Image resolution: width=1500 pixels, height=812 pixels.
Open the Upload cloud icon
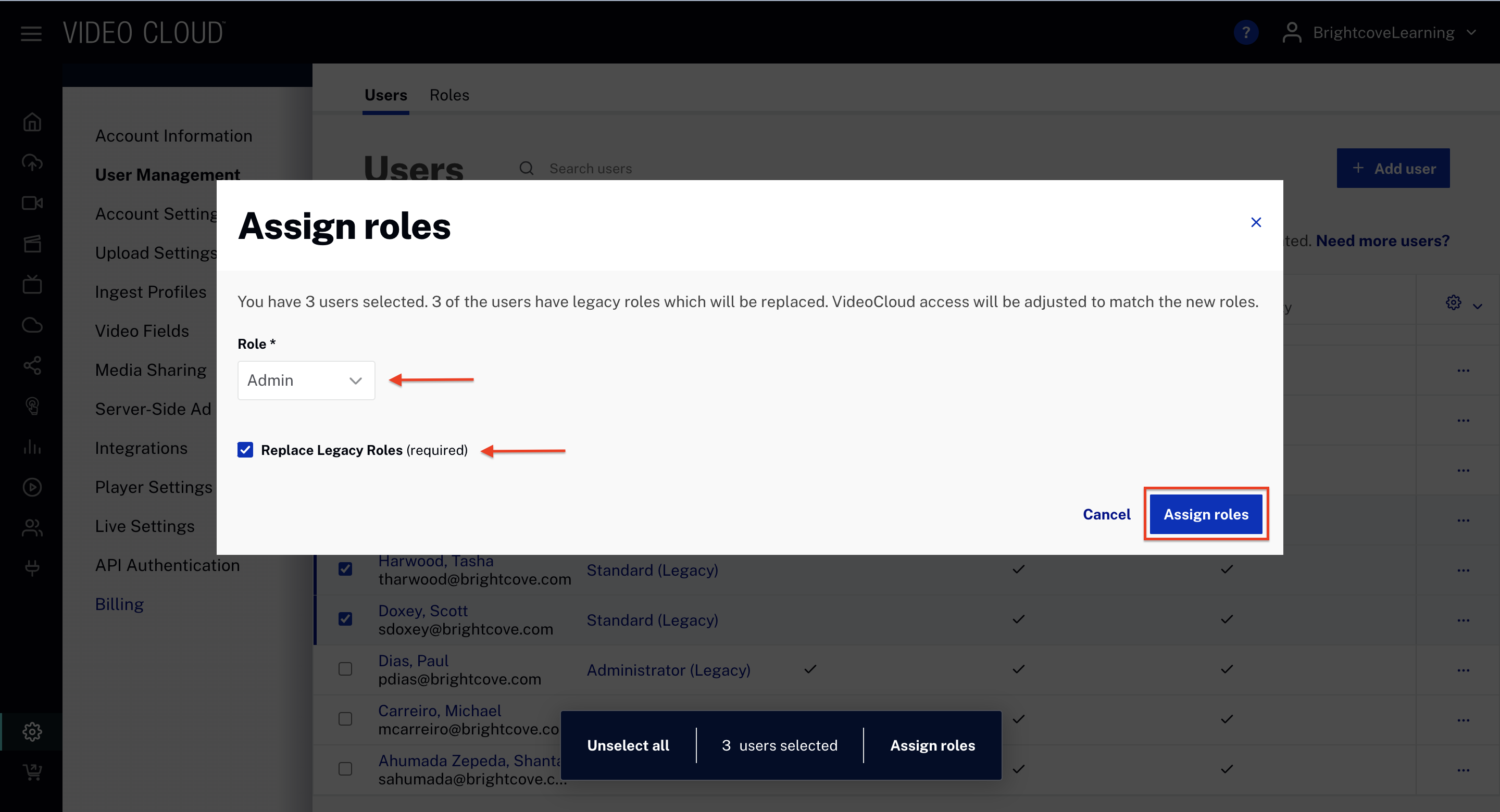point(32,162)
